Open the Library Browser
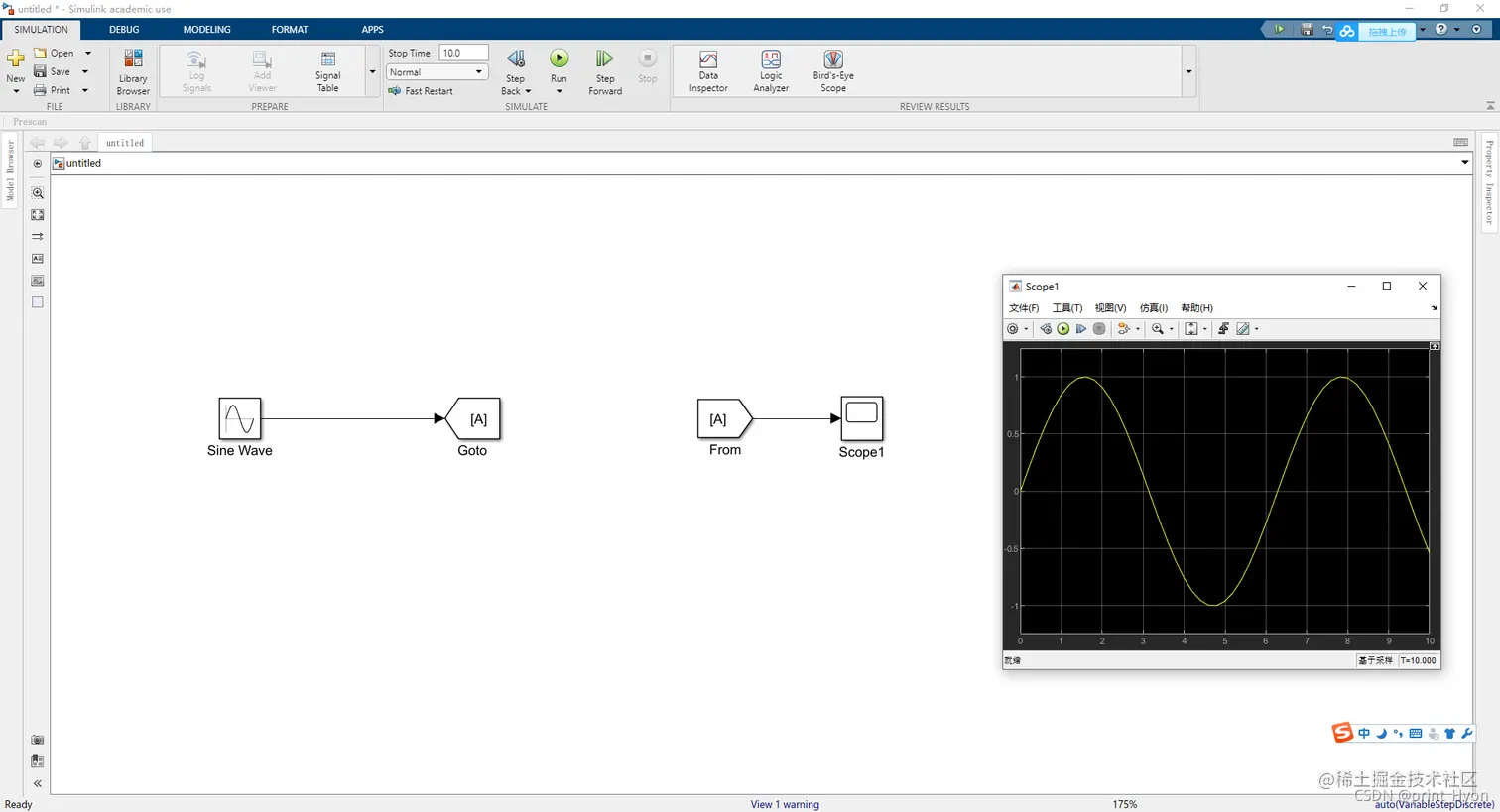1500x812 pixels. click(x=133, y=71)
